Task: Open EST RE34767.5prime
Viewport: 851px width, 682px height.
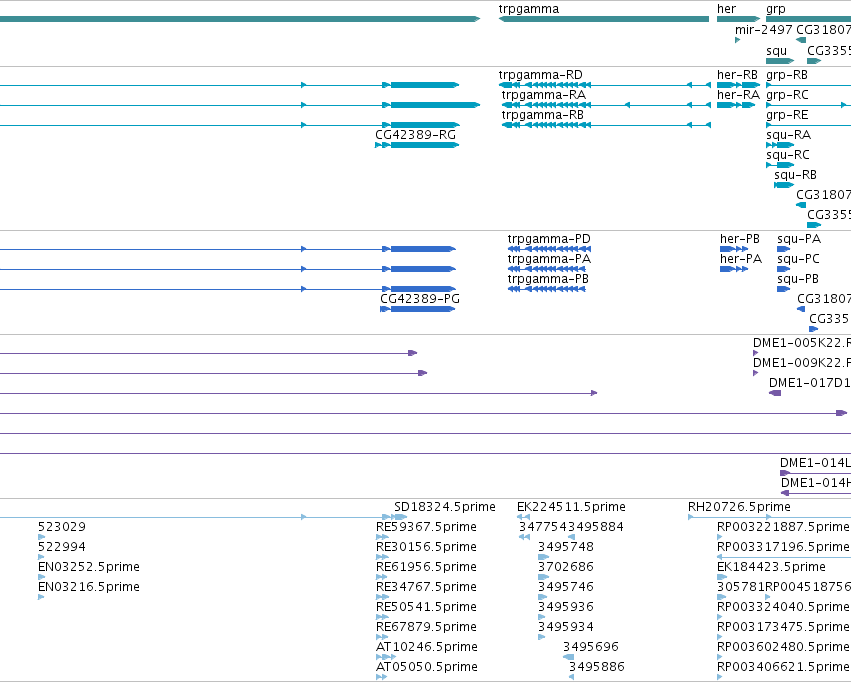Action: pyautogui.click(x=426, y=587)
